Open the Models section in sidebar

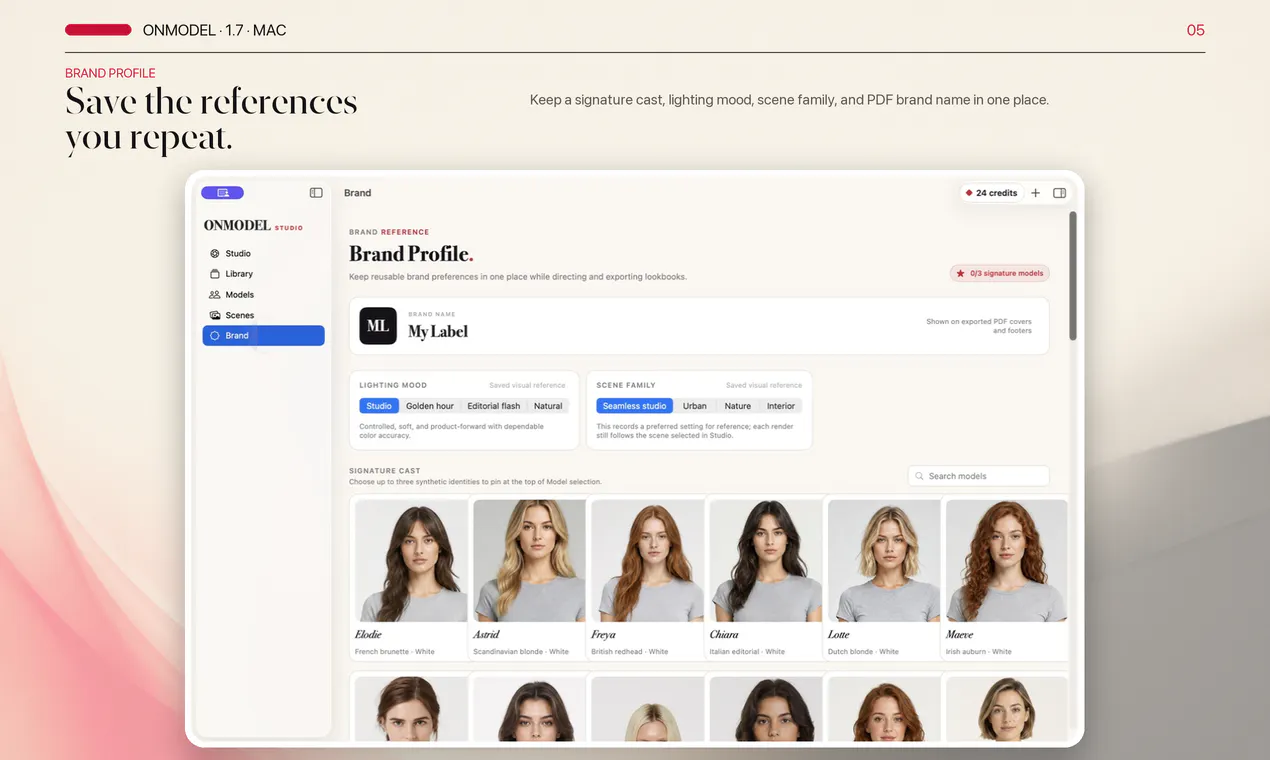point(264,295)
